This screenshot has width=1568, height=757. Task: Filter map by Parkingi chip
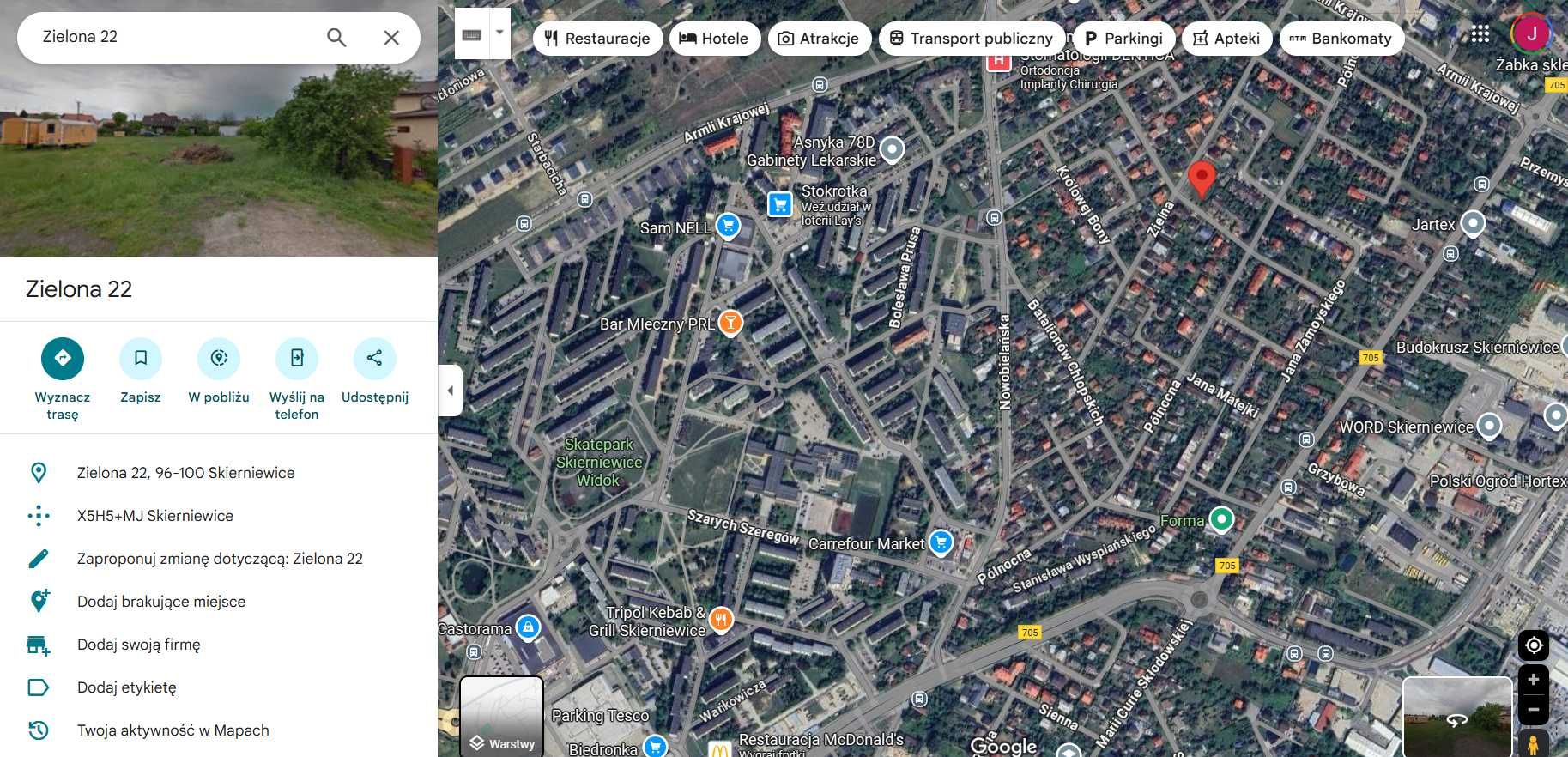[1123, 39]
